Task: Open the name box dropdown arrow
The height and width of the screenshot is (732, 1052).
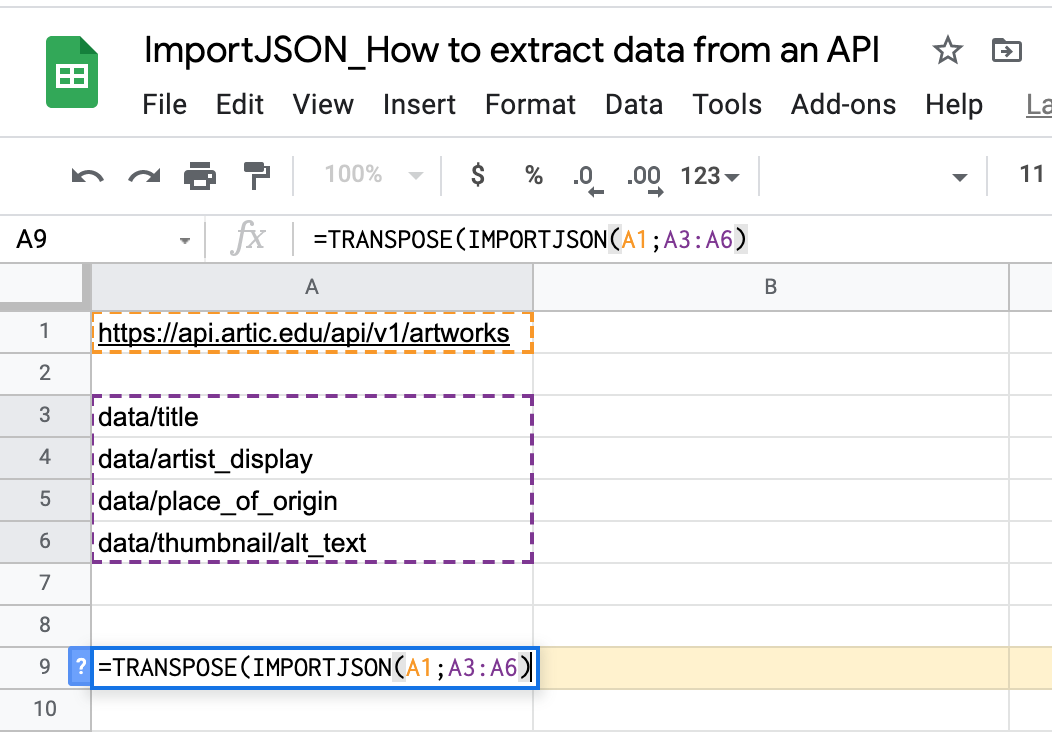Action: [x=185, y=240]
